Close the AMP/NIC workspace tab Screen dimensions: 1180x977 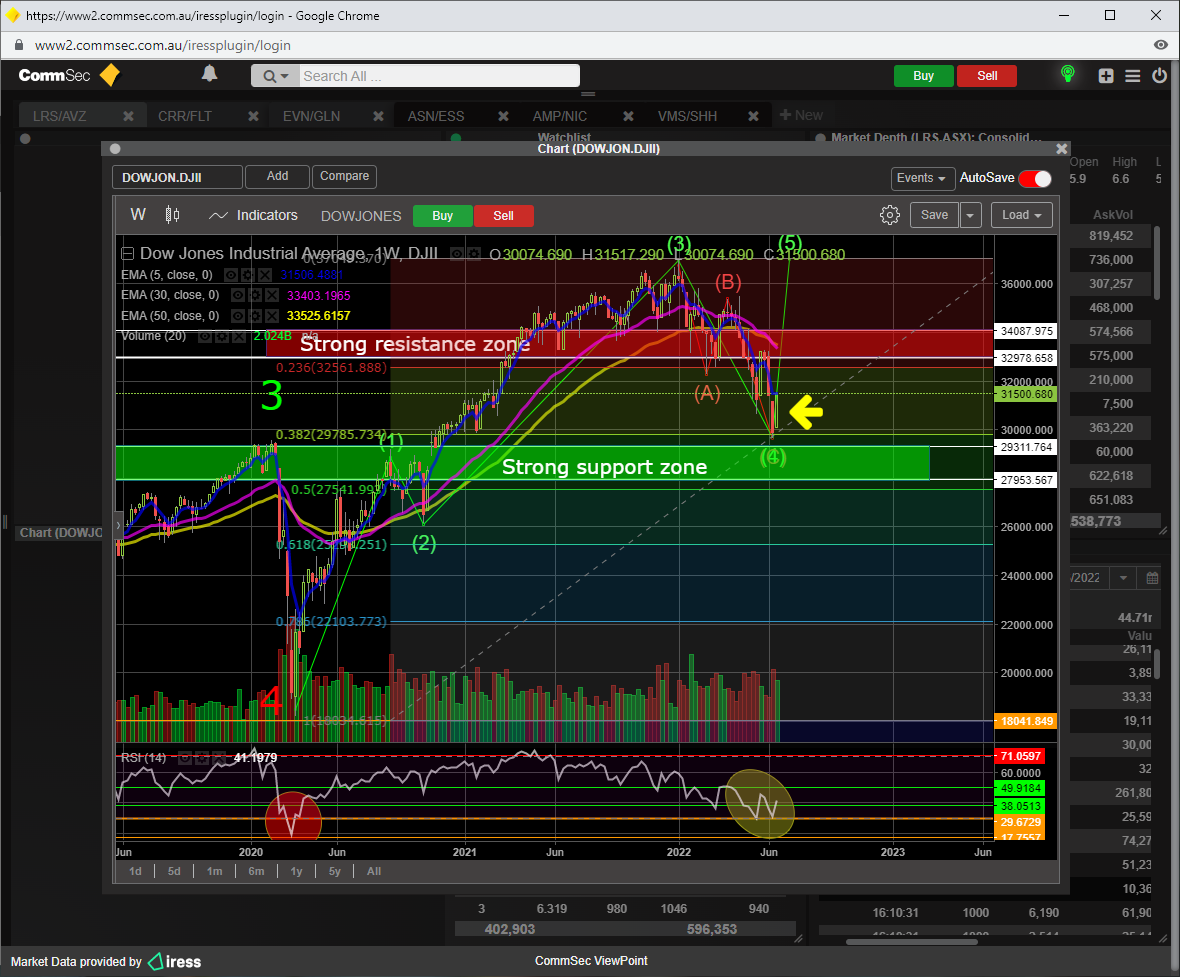(628, 116)
